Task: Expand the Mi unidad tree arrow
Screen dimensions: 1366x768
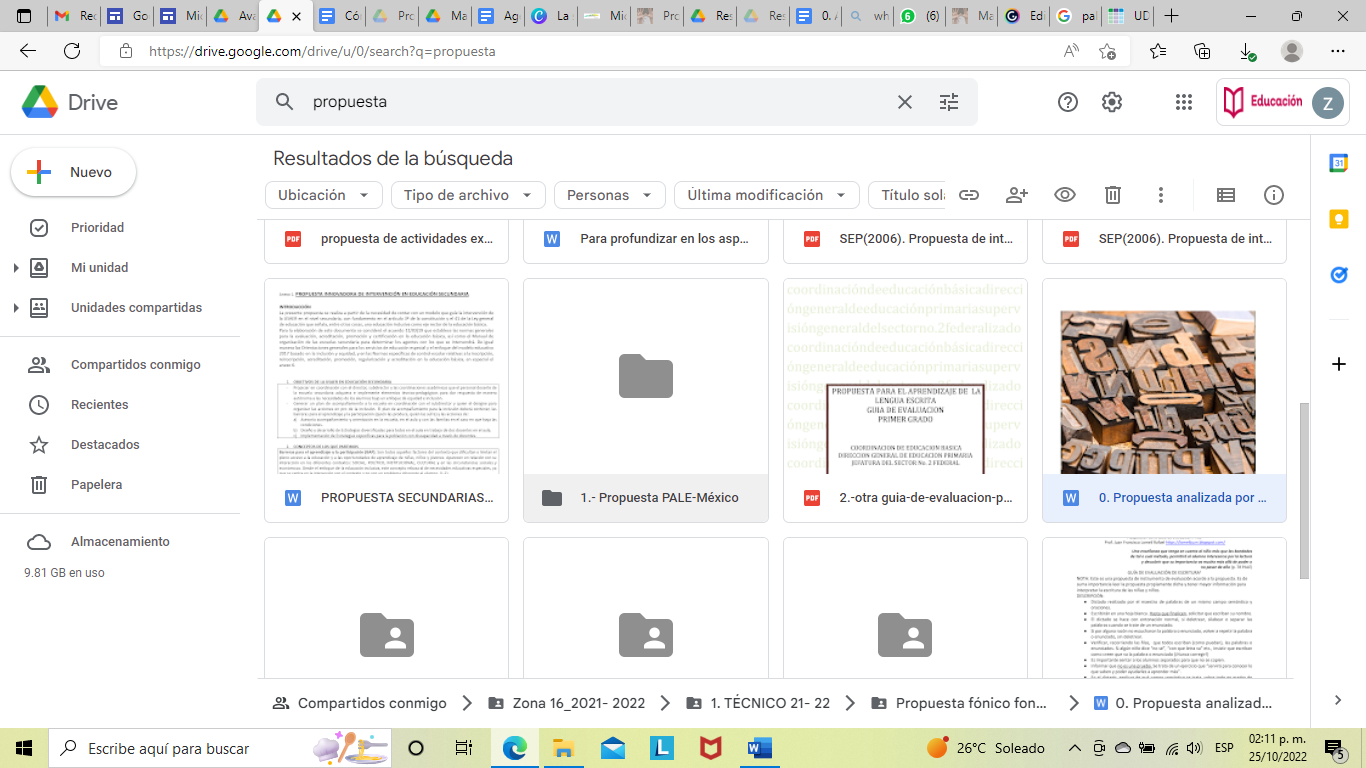Action: 16,268
